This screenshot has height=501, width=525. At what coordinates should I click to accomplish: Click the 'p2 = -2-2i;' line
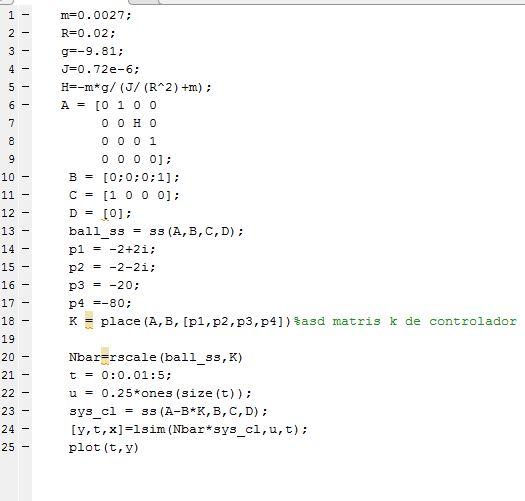(x=112, y=267)
